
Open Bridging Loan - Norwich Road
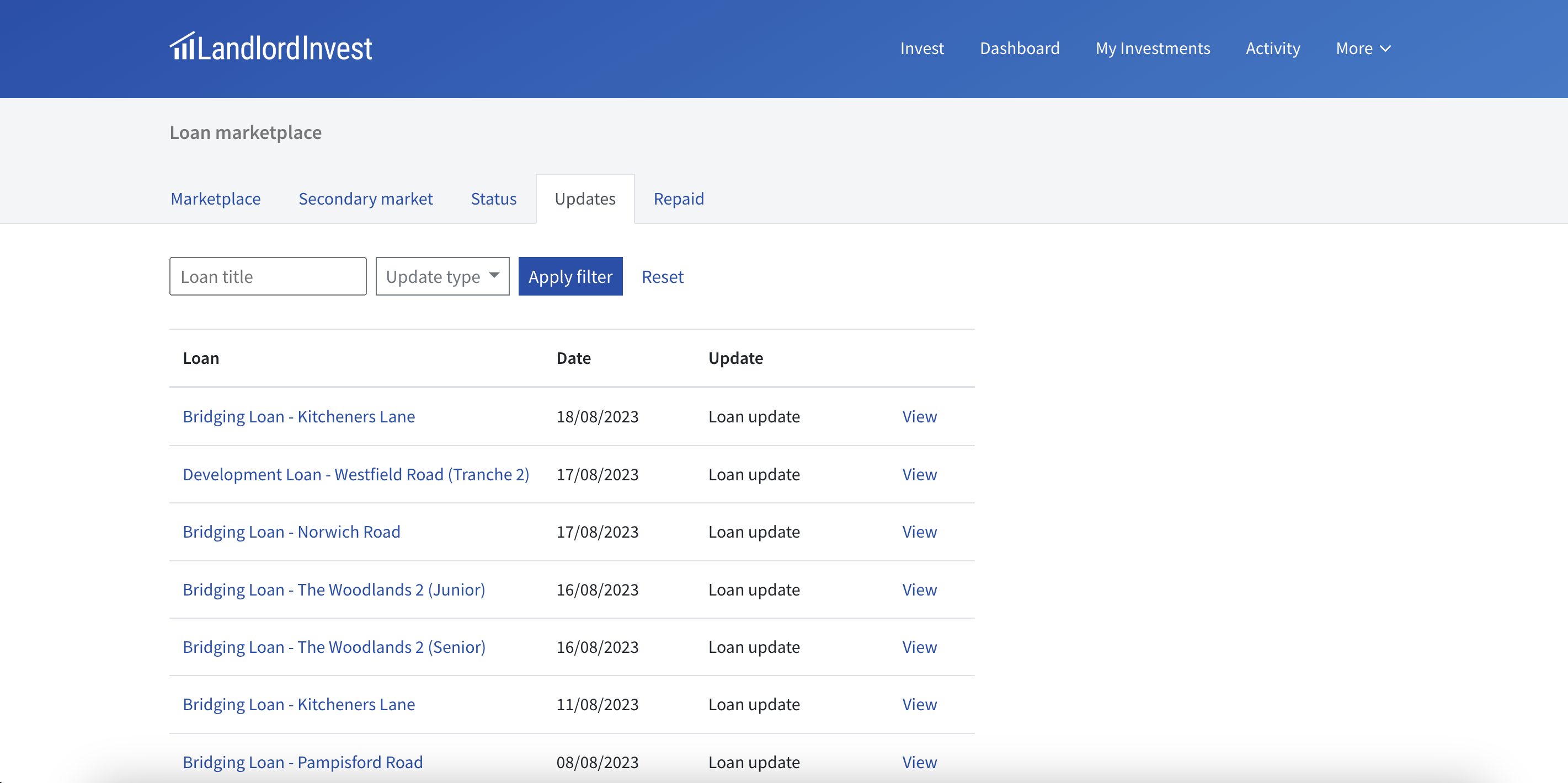point(291,531)
